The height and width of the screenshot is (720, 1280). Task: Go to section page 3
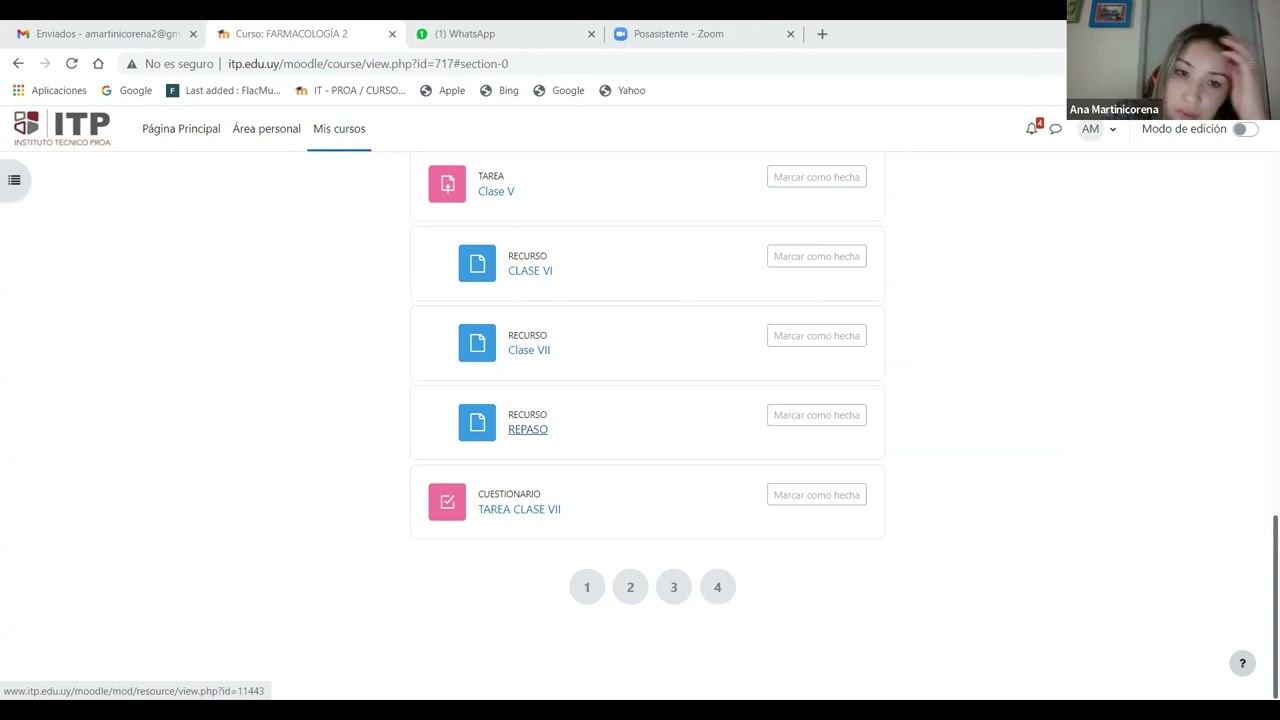(674, 587)
